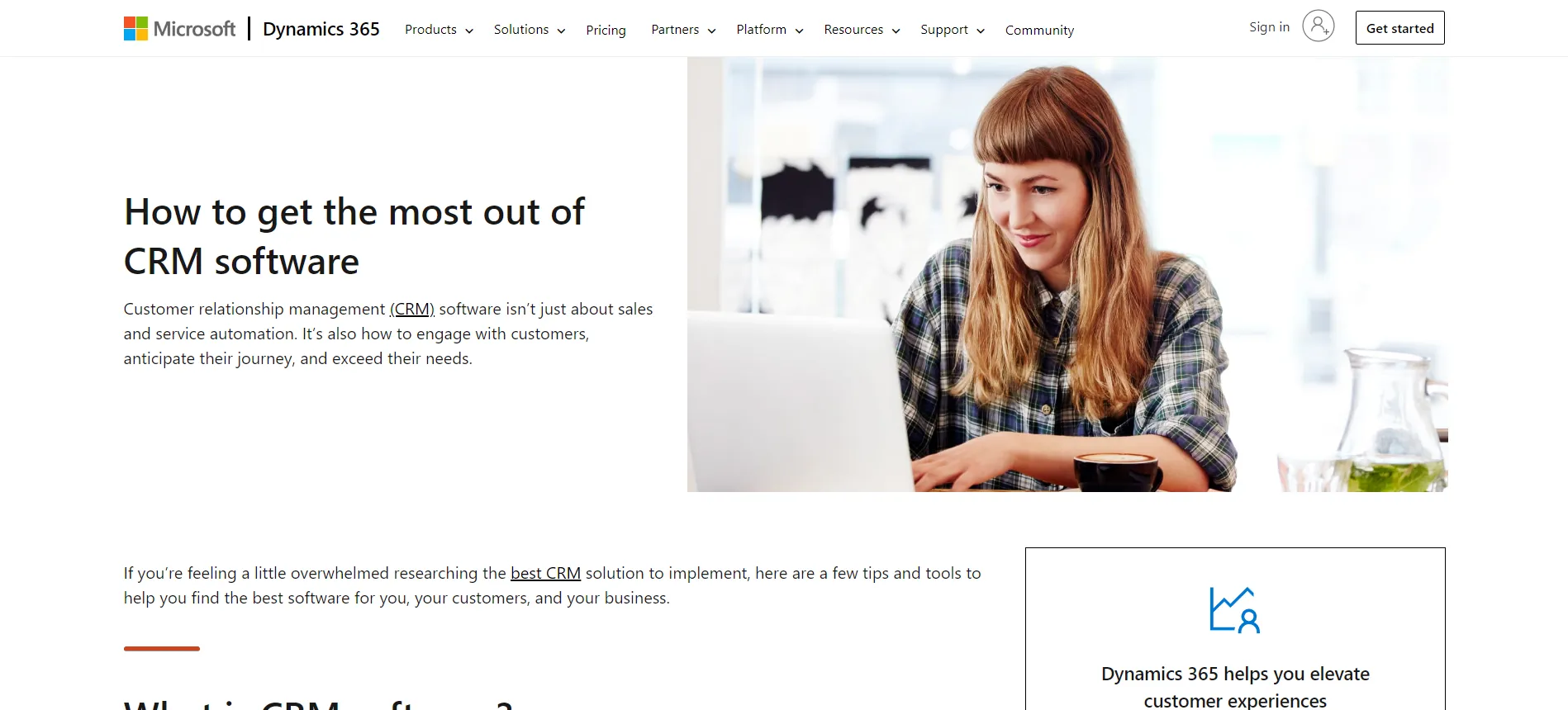
Task: Click the Sign in user avatar icon
Action: click(x=1318, y=26)
